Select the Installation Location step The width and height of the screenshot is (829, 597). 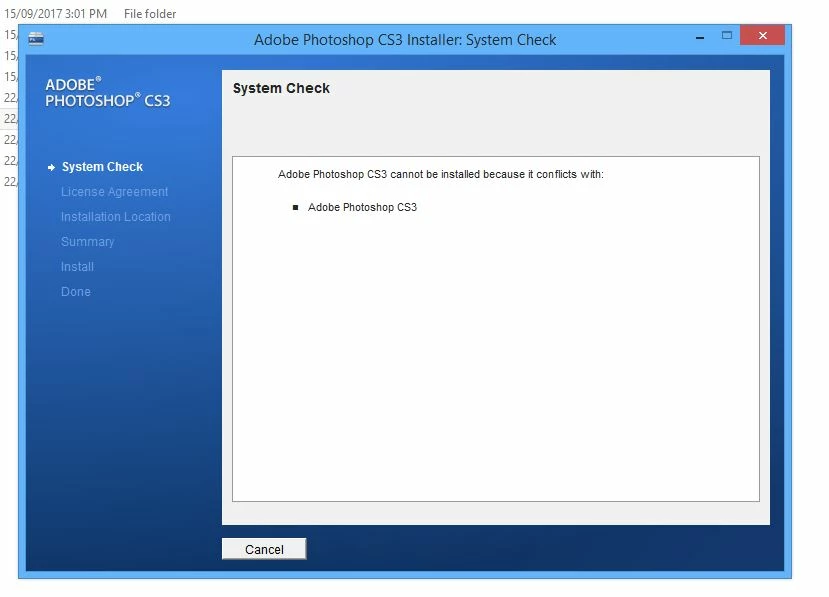(115, 217)
